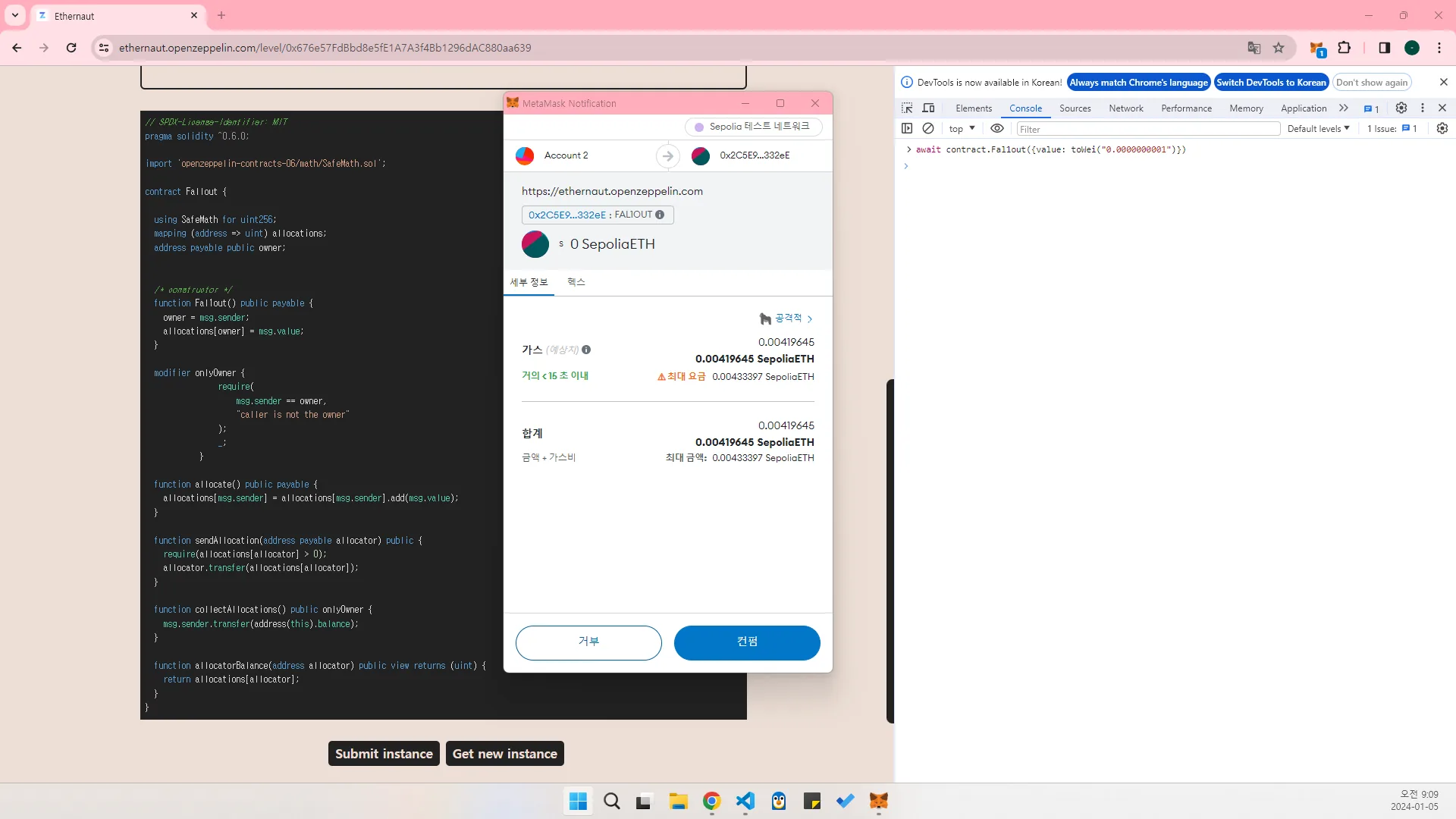
Task: Create a live expression with eye icon
Action: (997, 128)
